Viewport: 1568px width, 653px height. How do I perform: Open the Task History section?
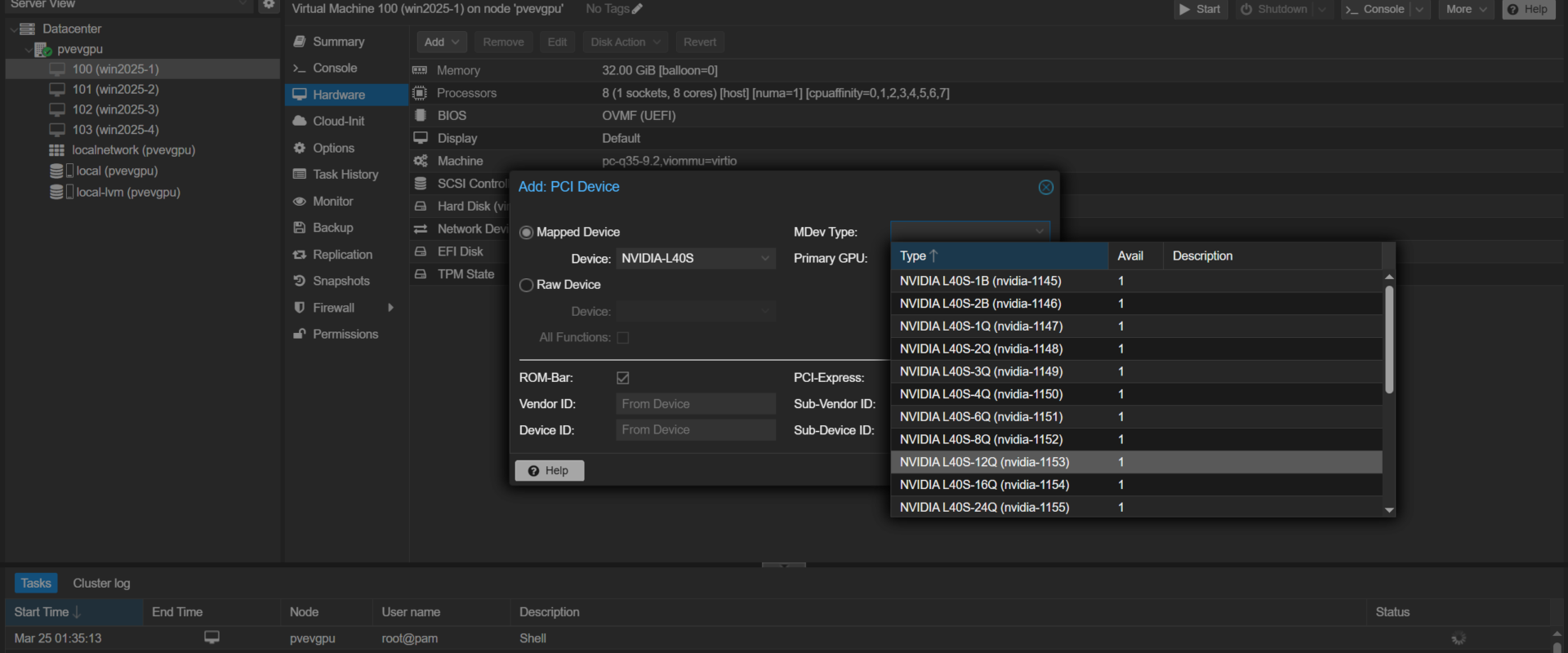[x=346, y=174]
